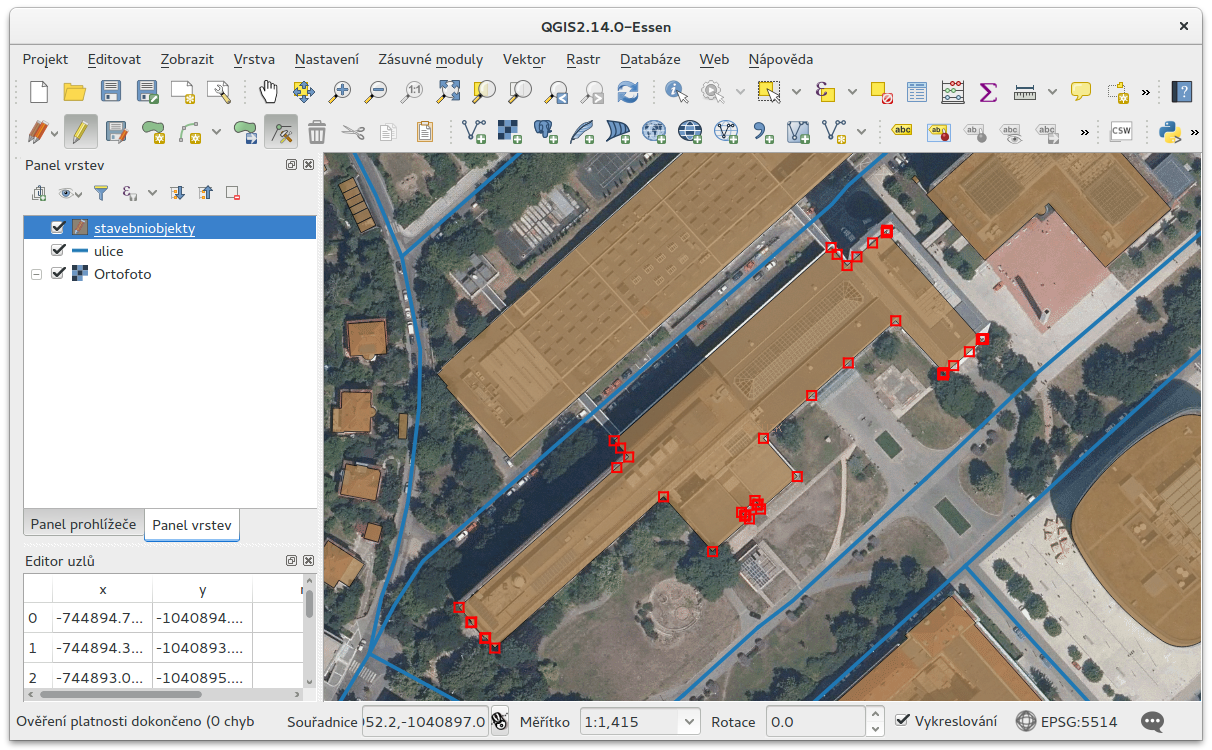Expand the hidden label toolbar items
Image resolution: width=1212 pixels, height=750 pixels.
click(x=1084, y=131)
